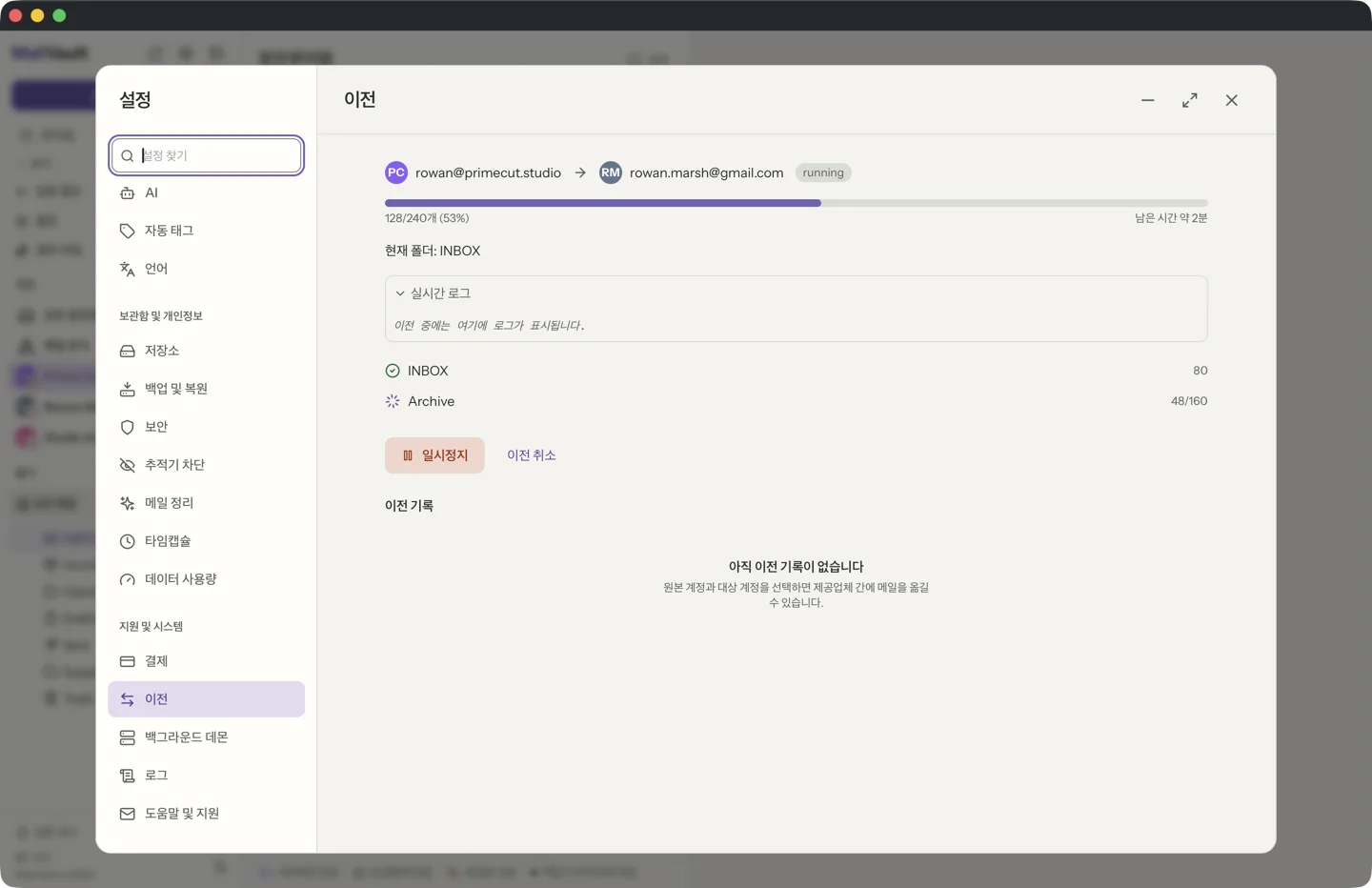Click rowan.marsh@gmail.com destination address

click(706, 172)
